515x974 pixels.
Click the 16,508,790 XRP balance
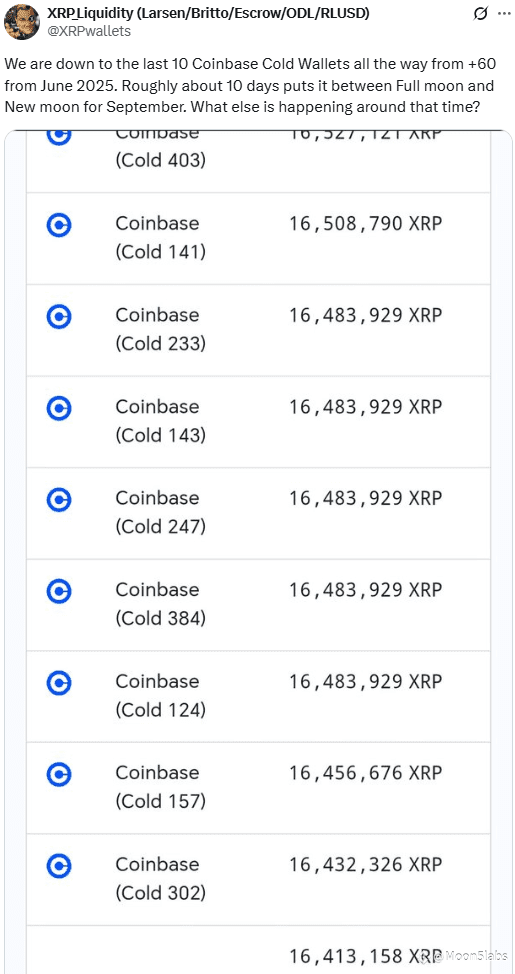click(x=365, y=224)
